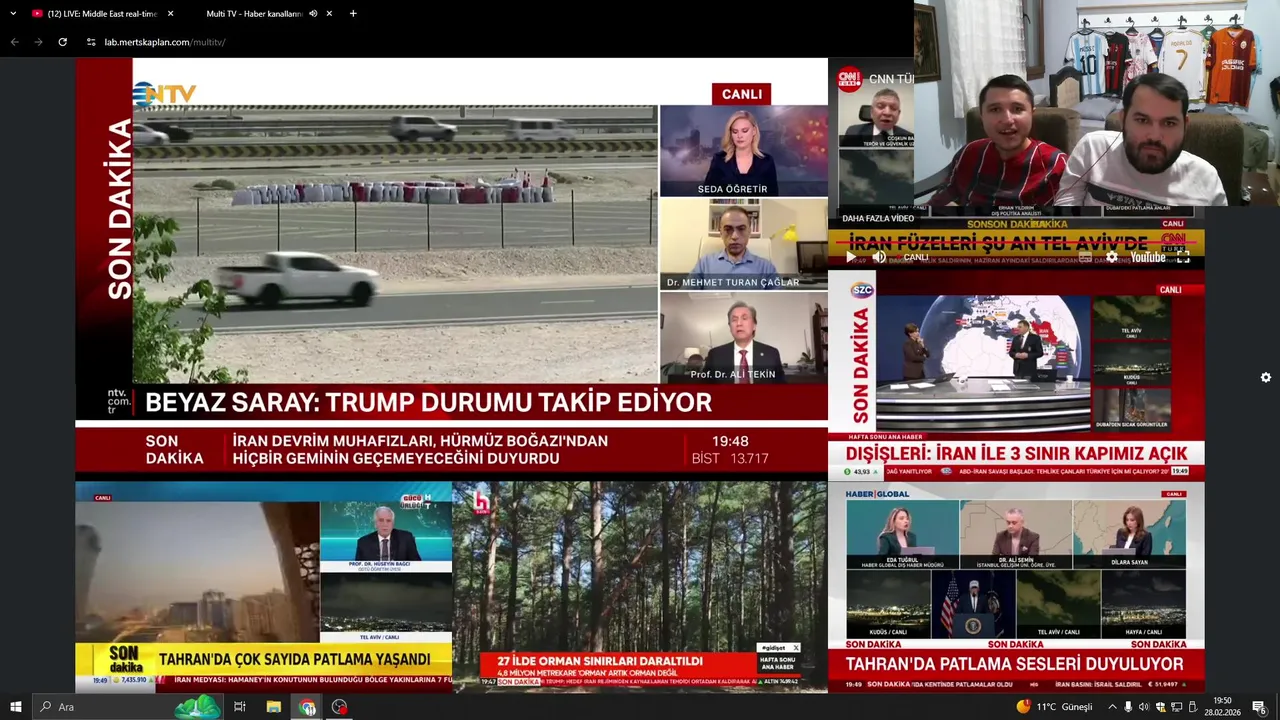
Task: Click the taskbar search box labeled Ara
Action: 127,707
